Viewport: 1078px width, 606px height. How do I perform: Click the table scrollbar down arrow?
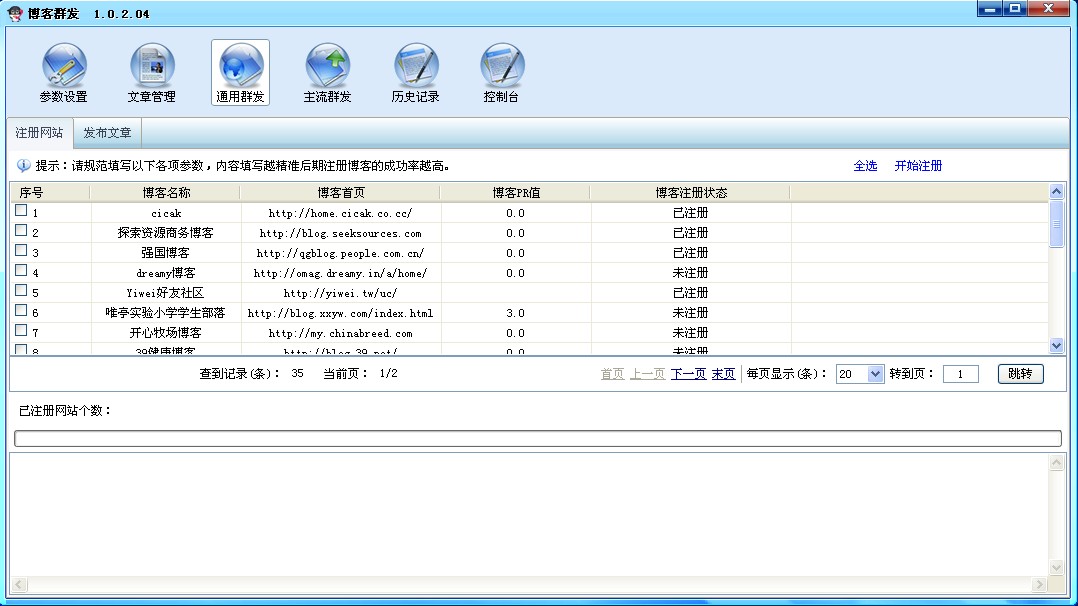[x=1057, y=345]
